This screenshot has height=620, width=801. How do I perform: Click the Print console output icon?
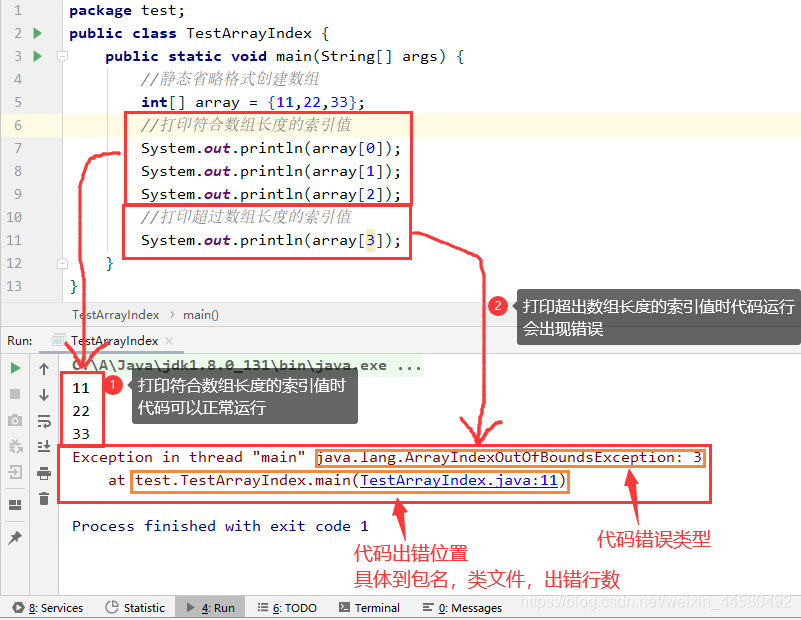pyautogui.click(x=44, y=473)
